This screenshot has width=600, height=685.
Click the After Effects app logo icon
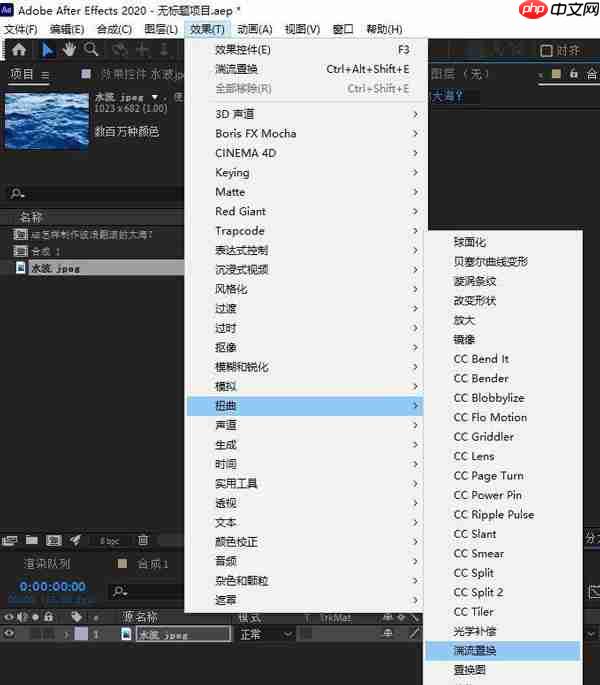[7, 10]
